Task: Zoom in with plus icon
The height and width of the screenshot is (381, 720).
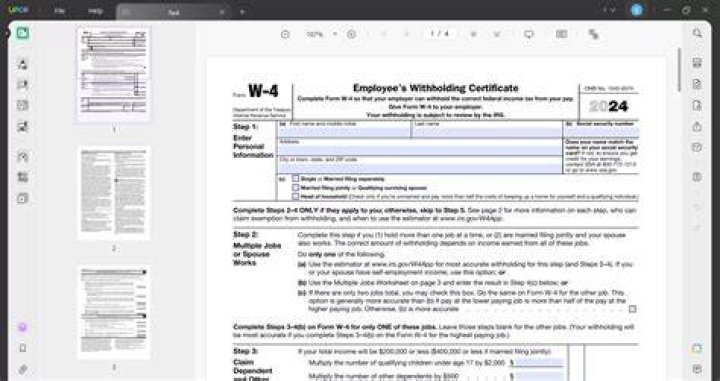Action: 351,34
